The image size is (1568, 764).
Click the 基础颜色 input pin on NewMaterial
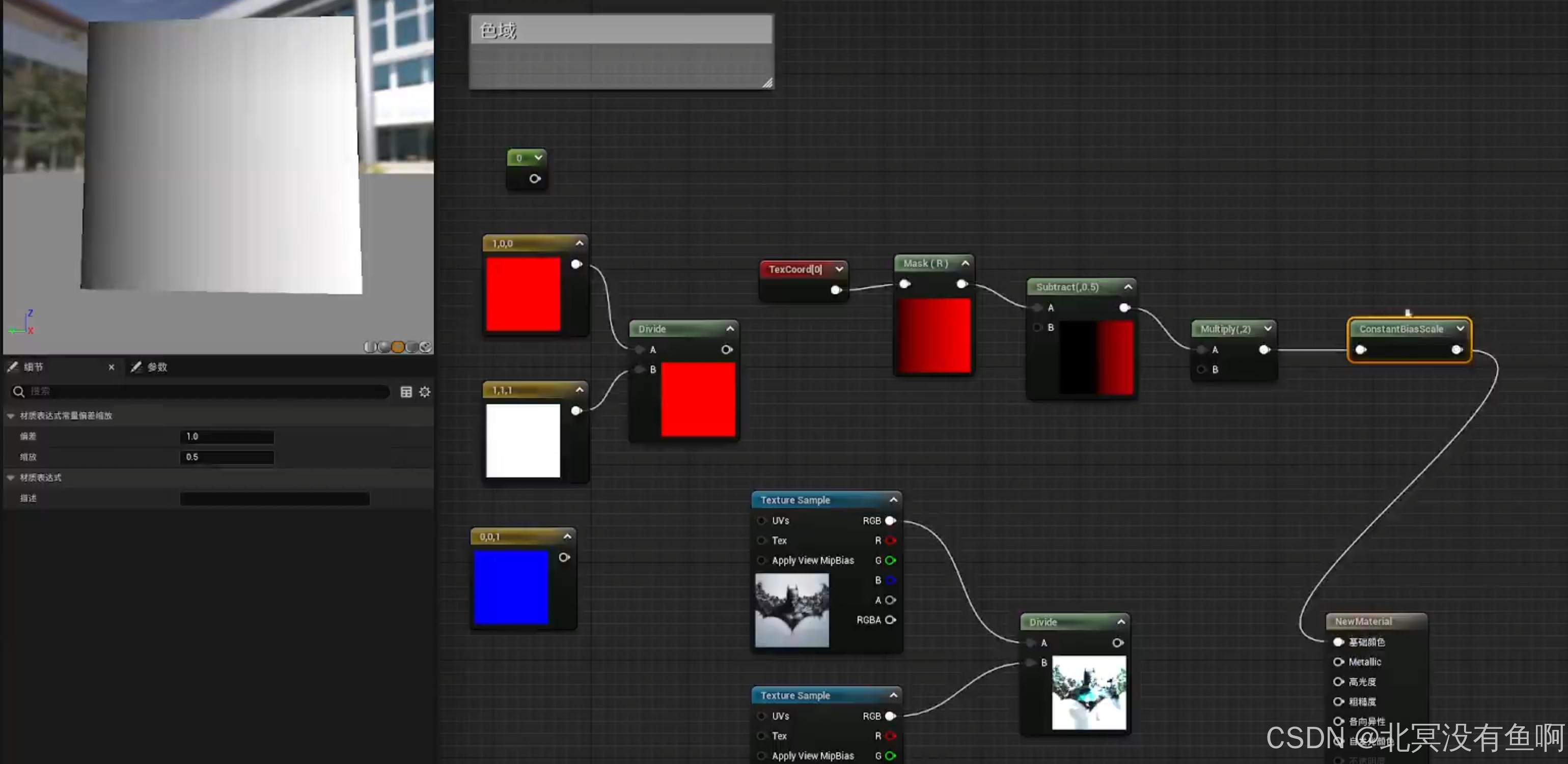click(x=1338, y=642)
